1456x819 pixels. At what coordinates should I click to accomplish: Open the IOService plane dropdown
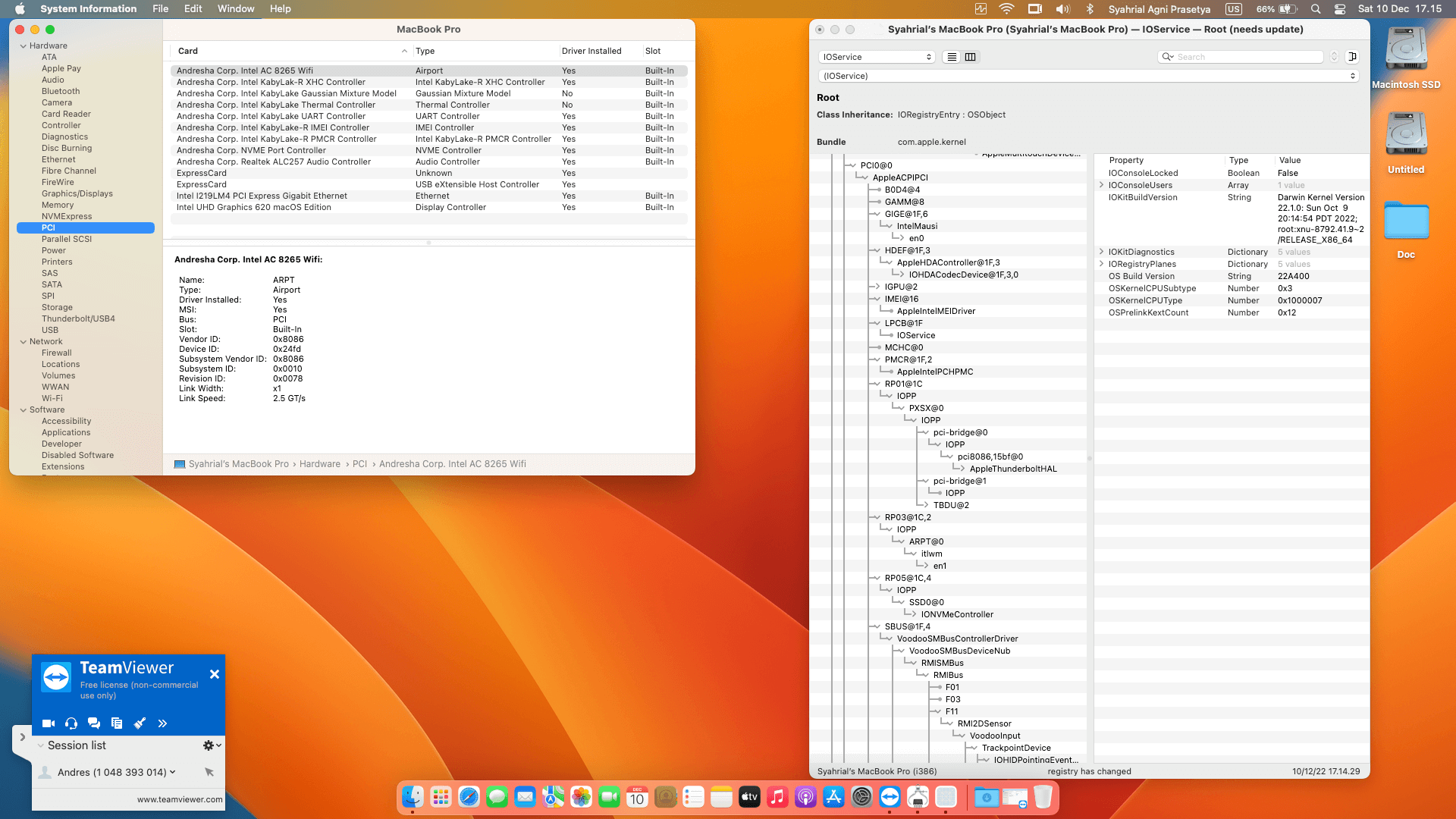pyautogui.click(x=877, y=57)
